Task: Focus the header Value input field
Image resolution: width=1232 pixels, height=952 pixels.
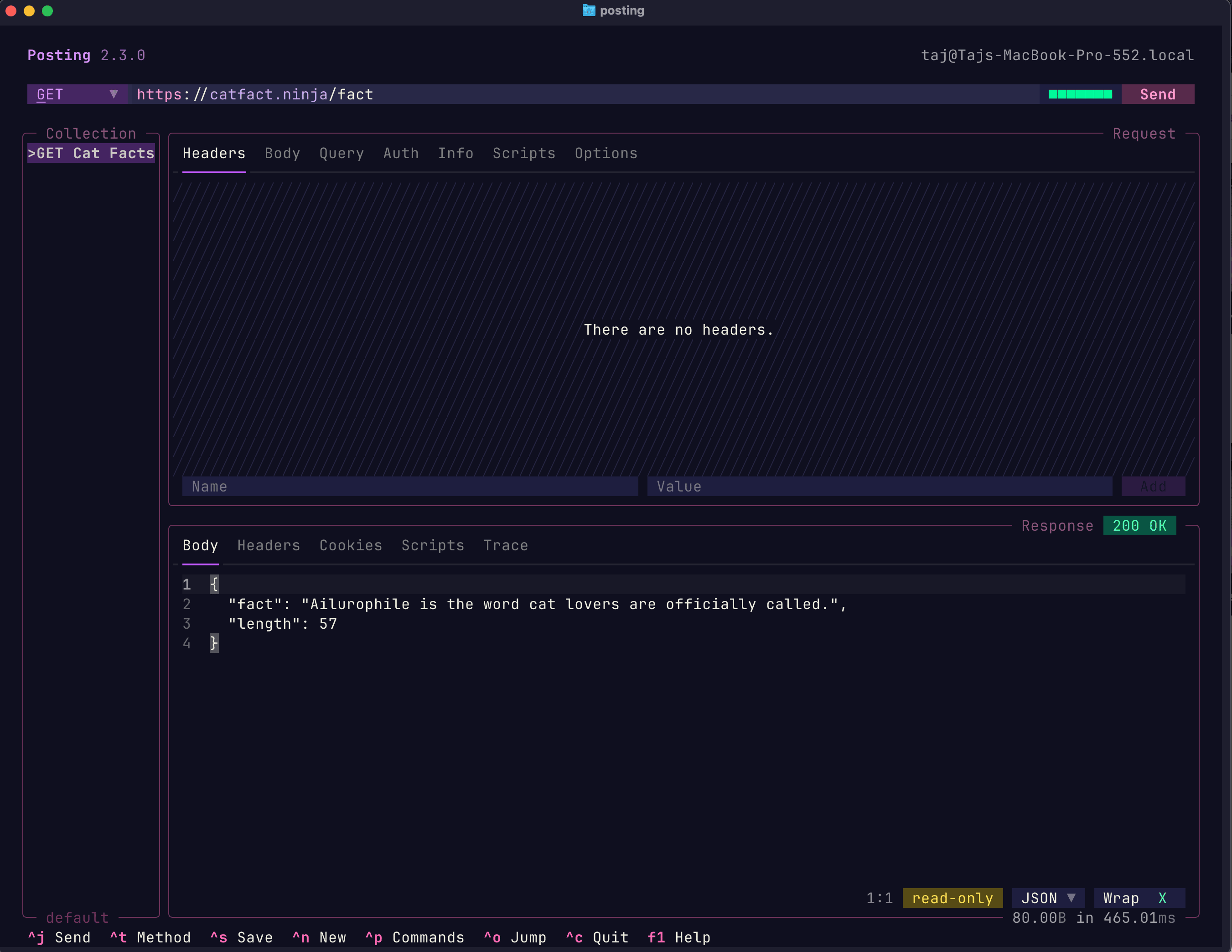Action: (x=880, y=486)
